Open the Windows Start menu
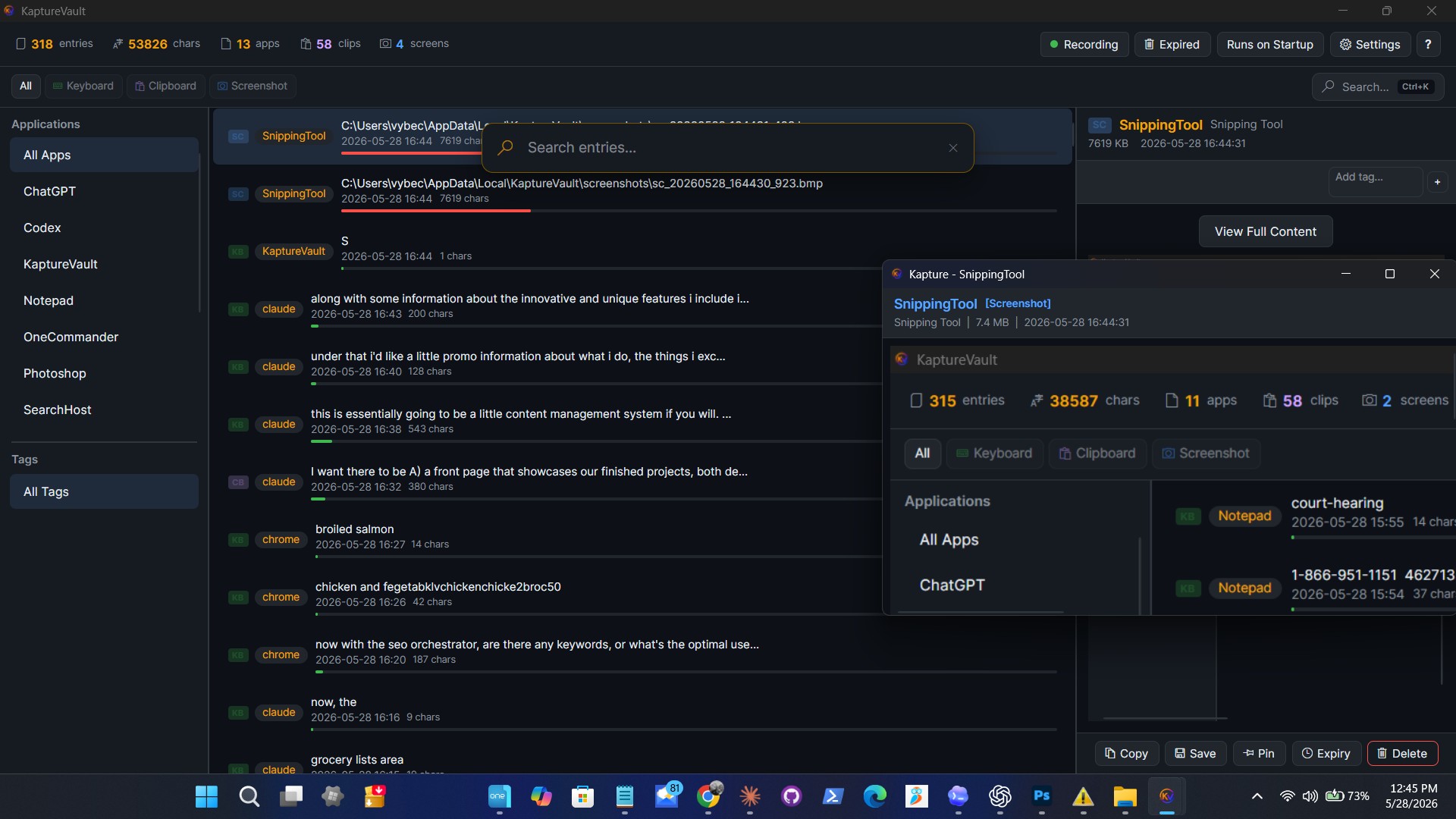The image size is (1456, 819). [206, 796]
